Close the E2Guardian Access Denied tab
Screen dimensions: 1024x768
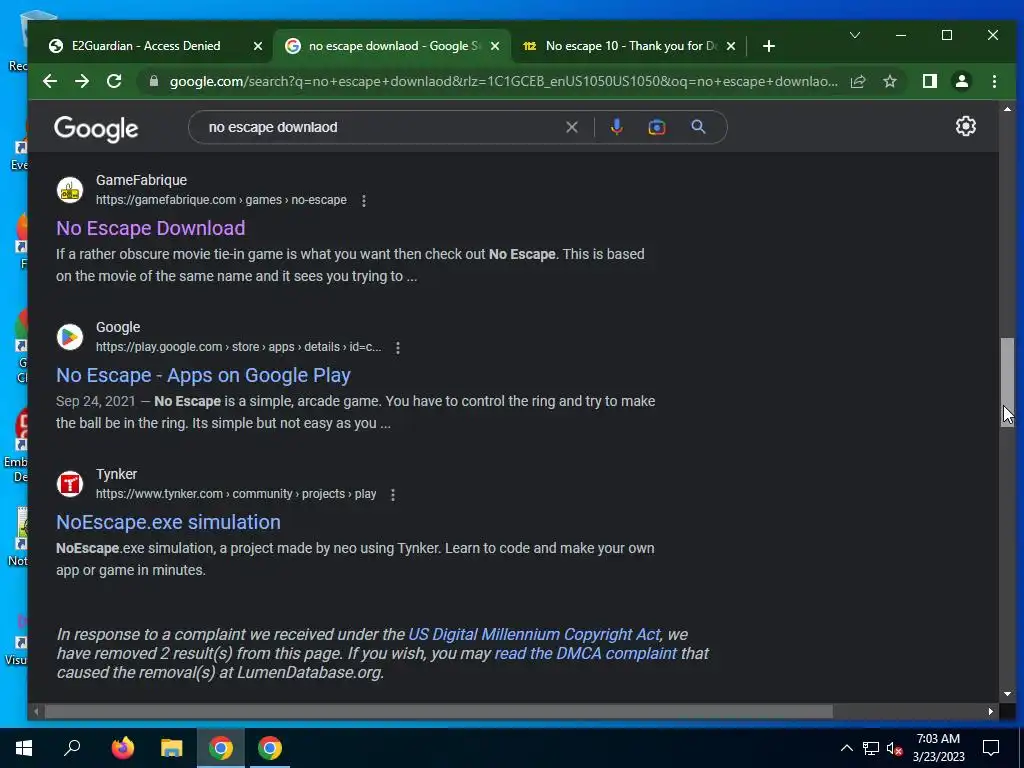pos(258,46)
